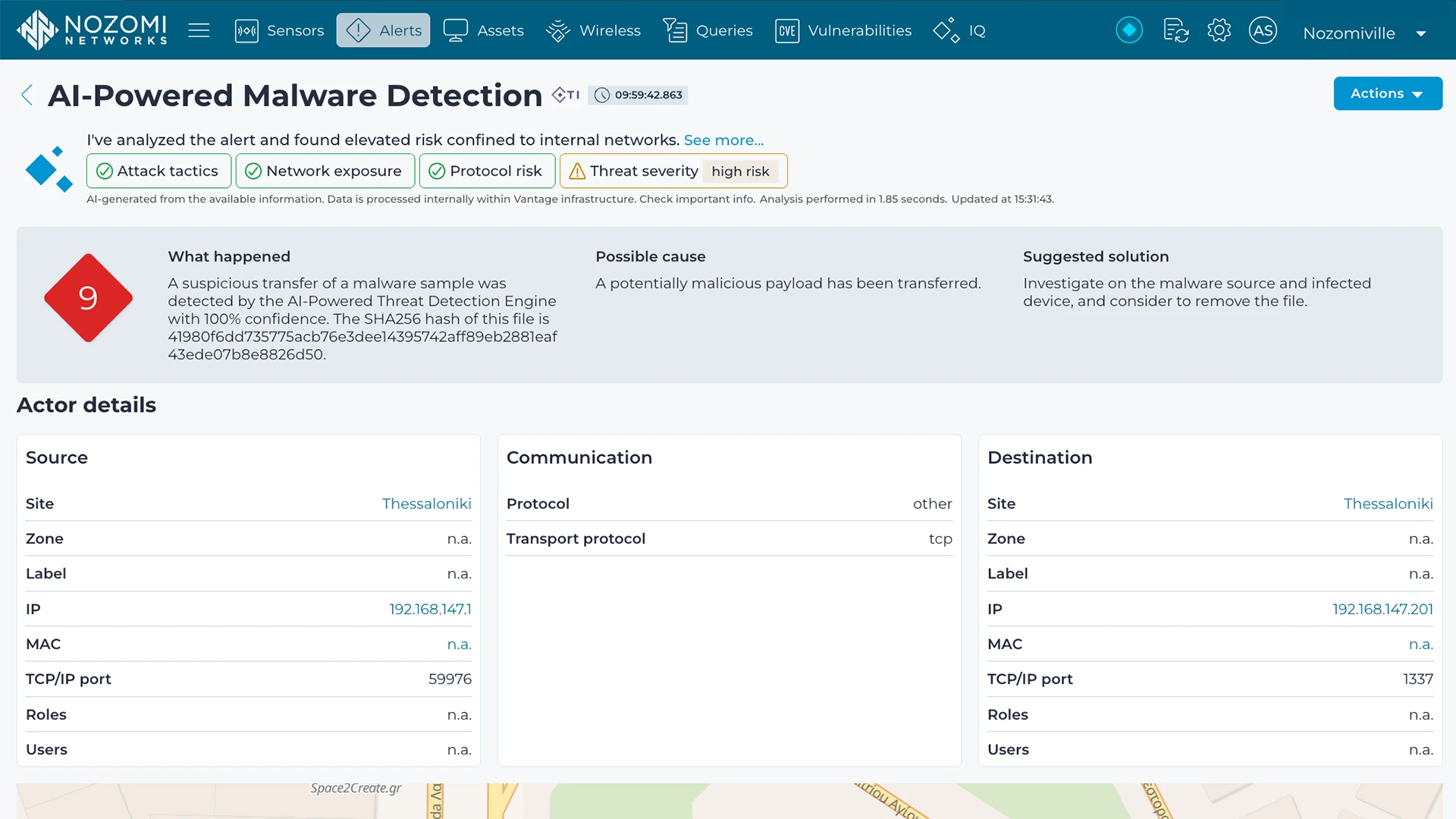Image resolution: width=1456 pixels, height=819 pixels.
Task: Click the Actor details heading
Action: (x=86, y=405)
